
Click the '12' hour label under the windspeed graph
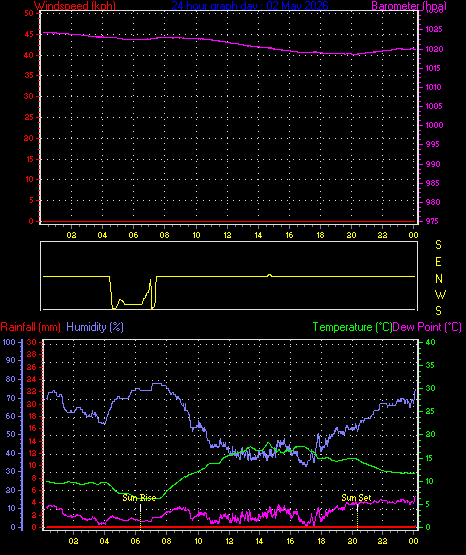(x=227, y=235)
